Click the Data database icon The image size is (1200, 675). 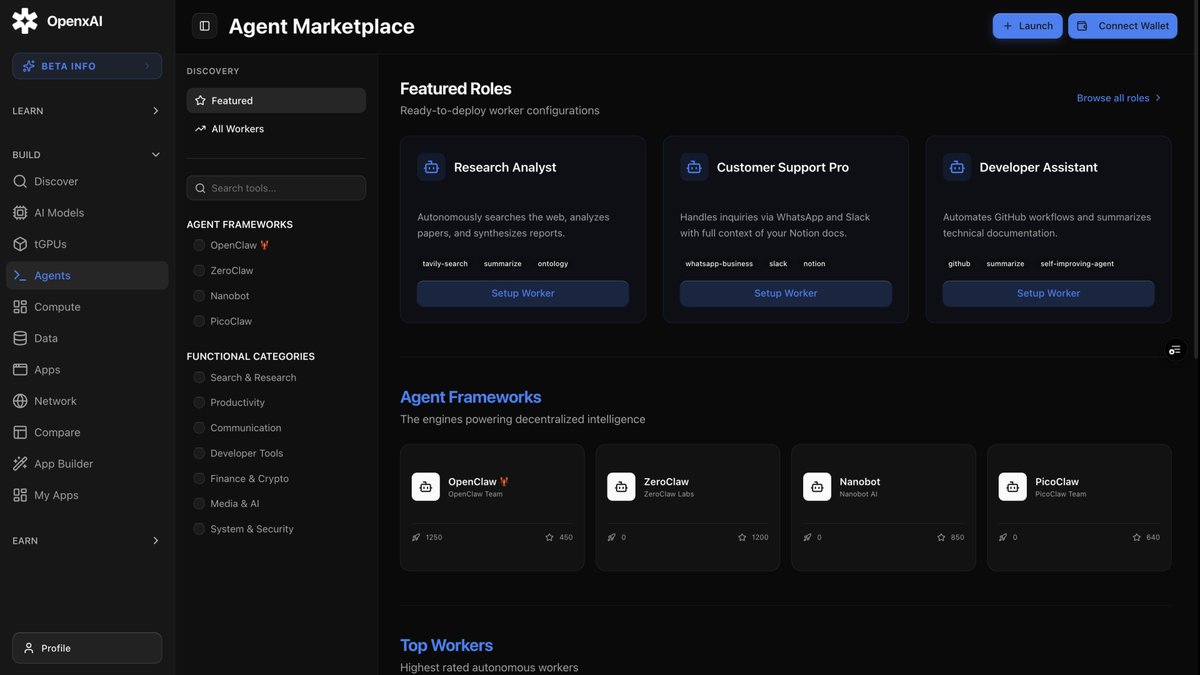pos(20,338)
